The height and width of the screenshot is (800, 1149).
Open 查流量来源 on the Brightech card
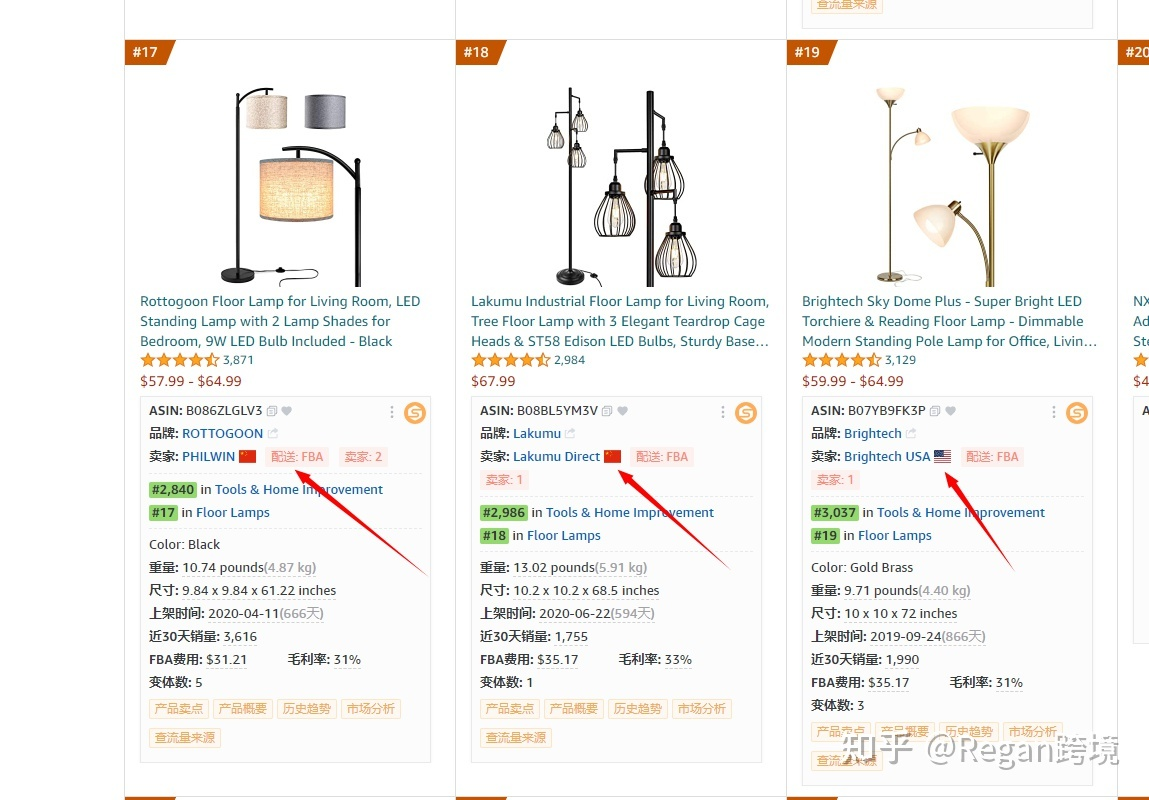846,760
